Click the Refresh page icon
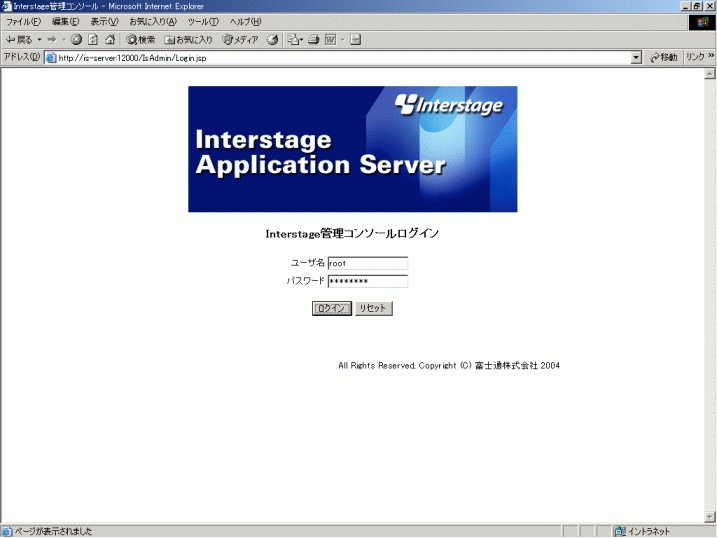Image resolution: width=717 pixels, height=538 pixels. pos(93,40)
